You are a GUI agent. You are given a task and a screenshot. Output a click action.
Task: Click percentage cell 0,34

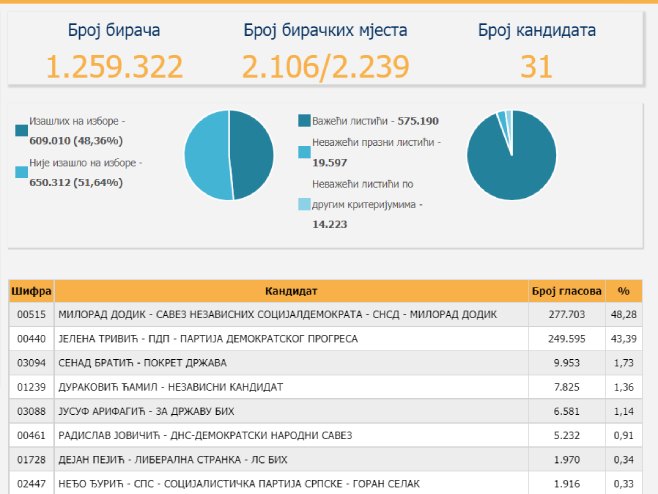(624, 460)
